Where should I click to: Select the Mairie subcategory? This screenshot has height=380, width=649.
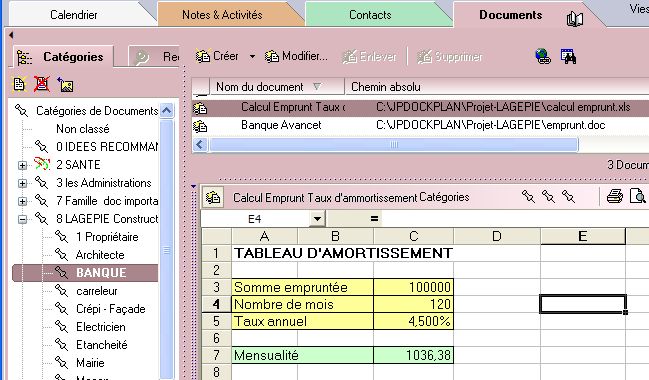click(90, 363)
